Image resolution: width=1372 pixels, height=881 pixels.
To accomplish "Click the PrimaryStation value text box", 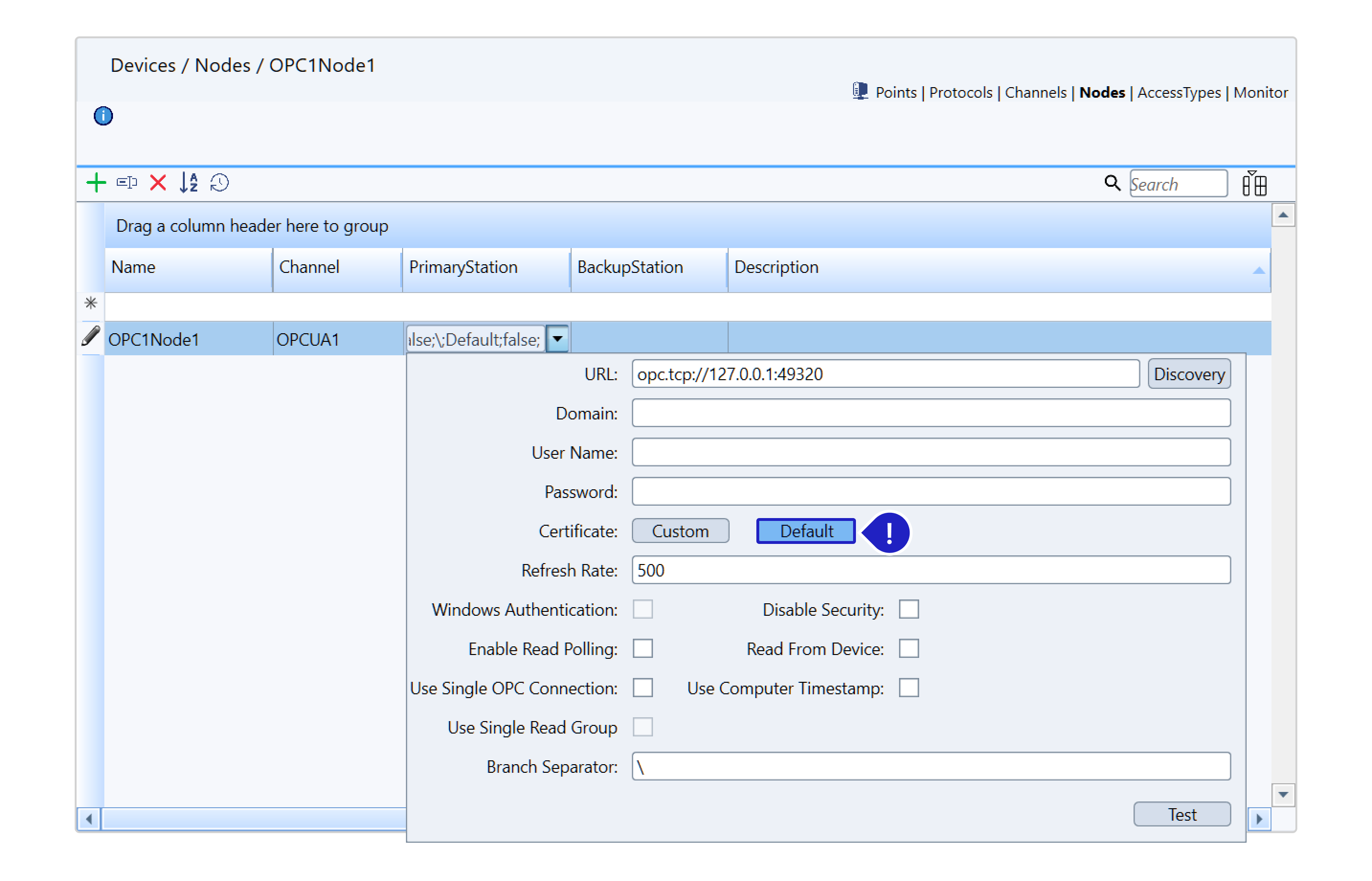I will (475, 339).
